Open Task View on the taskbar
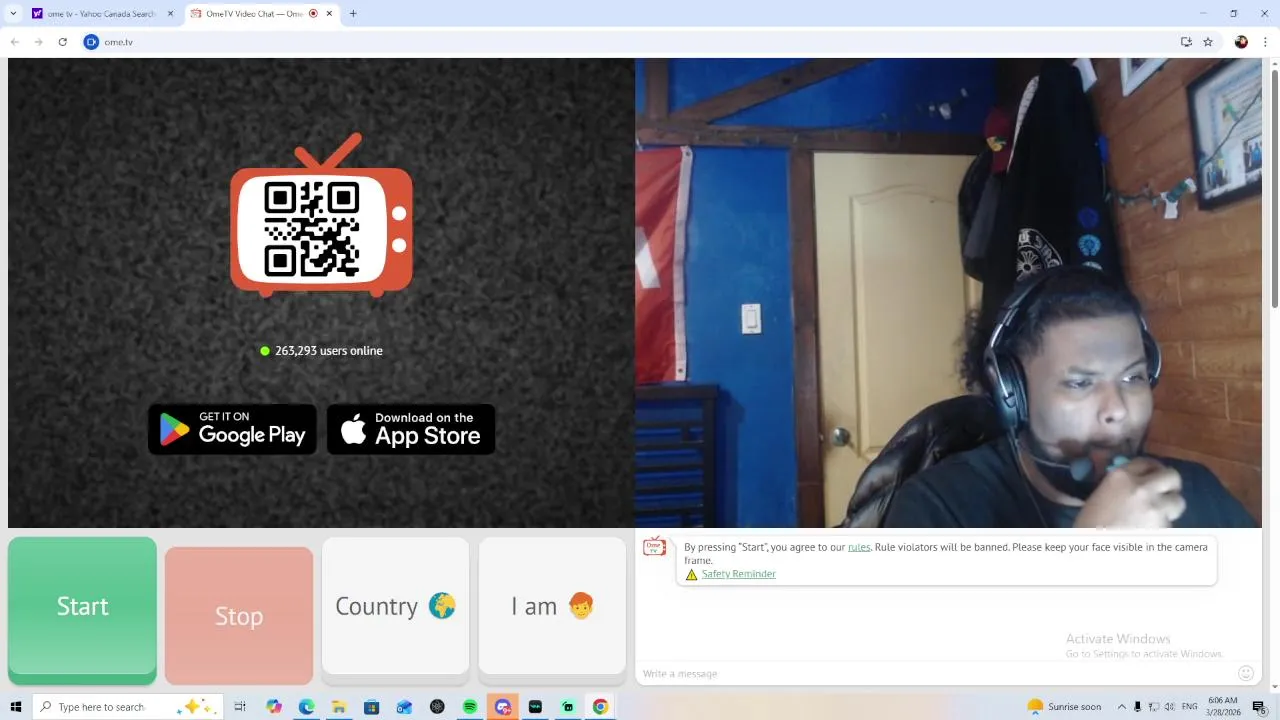 coord(240,707)
